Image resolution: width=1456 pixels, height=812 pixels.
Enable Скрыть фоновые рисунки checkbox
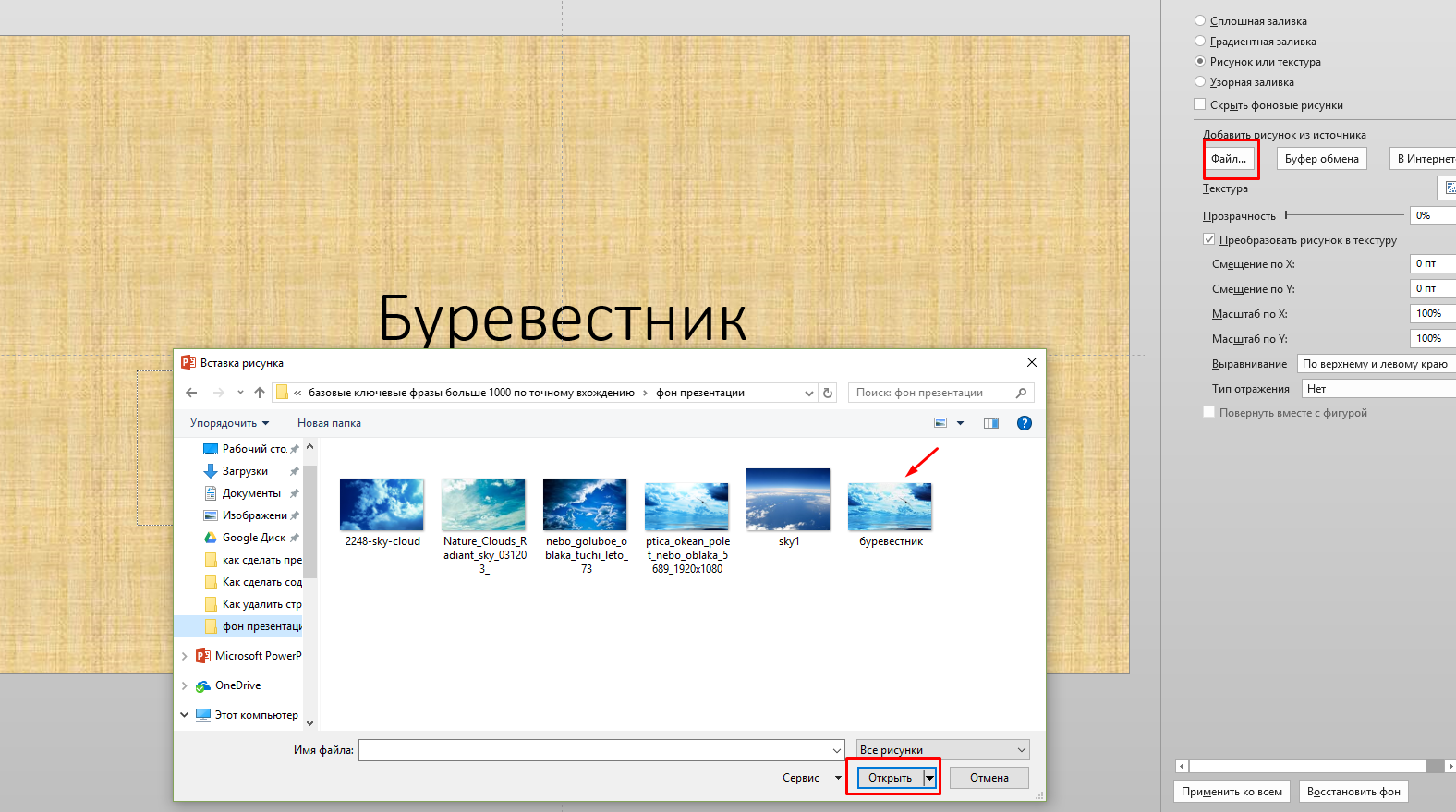click(1200, 104)
